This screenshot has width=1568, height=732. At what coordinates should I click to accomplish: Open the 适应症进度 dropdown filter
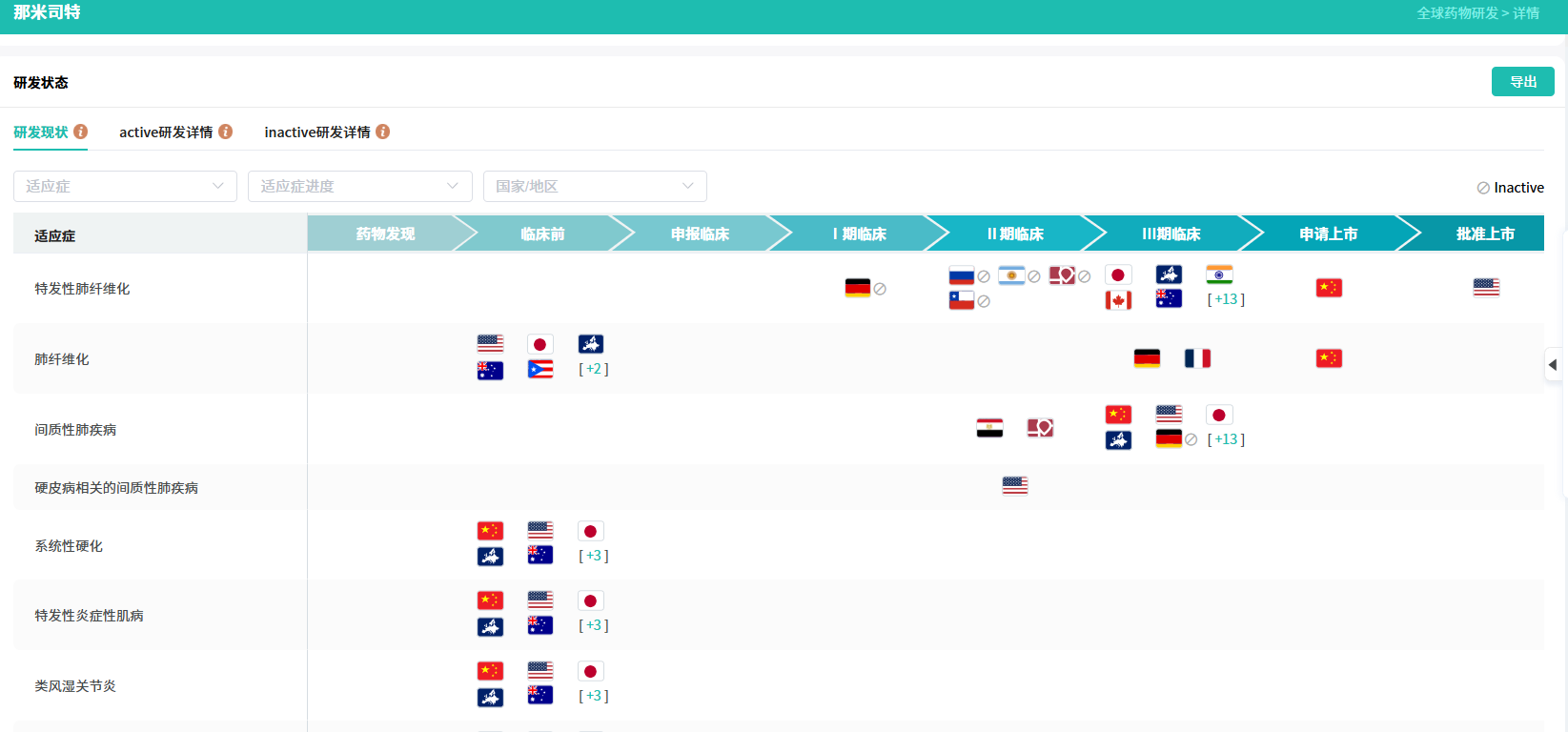360,186
